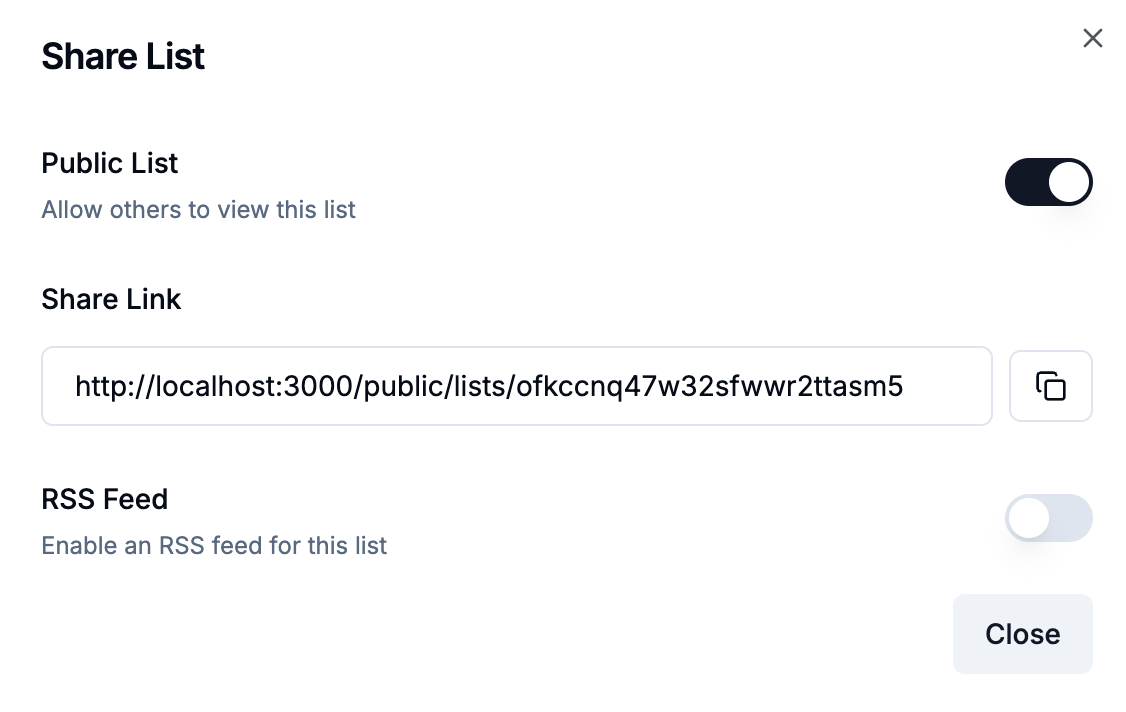
Task: Click the RSS Feed label text
Action: coord(104,499)
